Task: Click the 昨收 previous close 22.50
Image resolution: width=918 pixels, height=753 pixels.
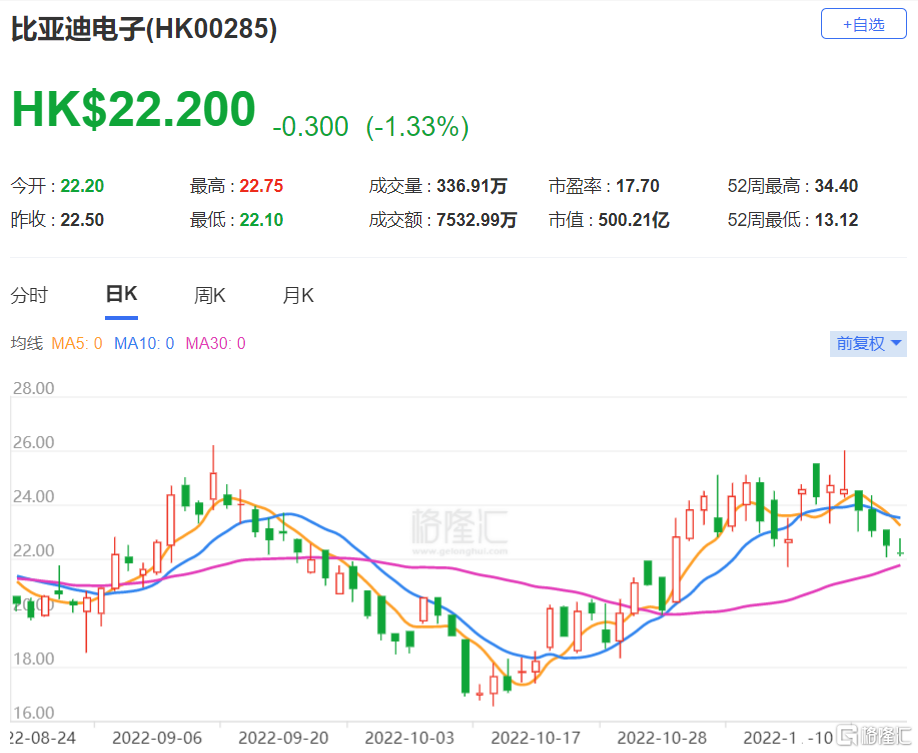Action: tap(82, 220)
